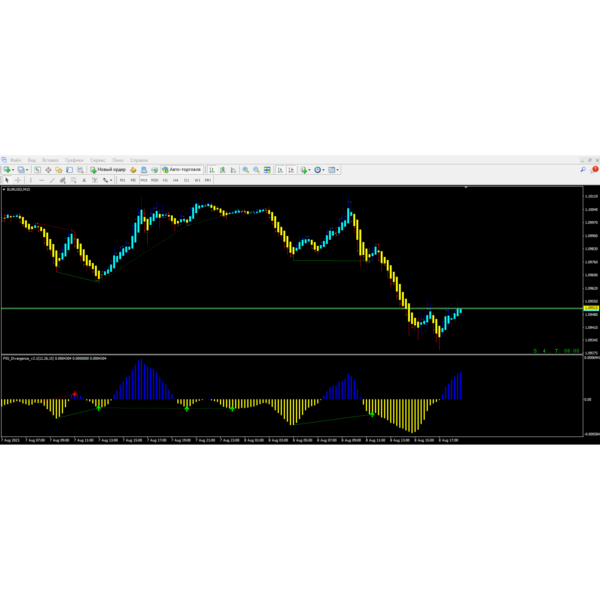
Task: Click the New Chart icon
Action: 7,170
